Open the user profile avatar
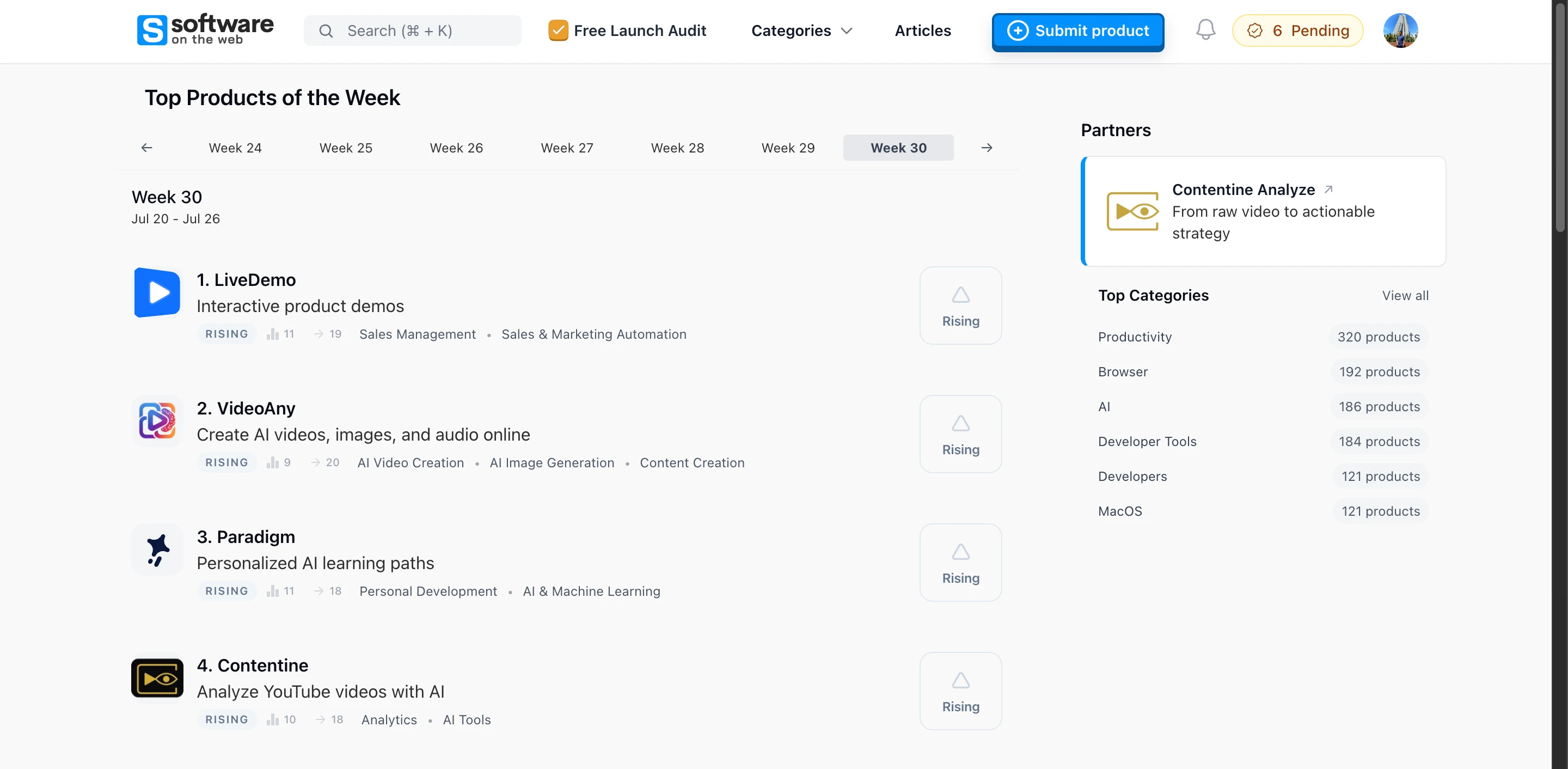 [1400, 30]
